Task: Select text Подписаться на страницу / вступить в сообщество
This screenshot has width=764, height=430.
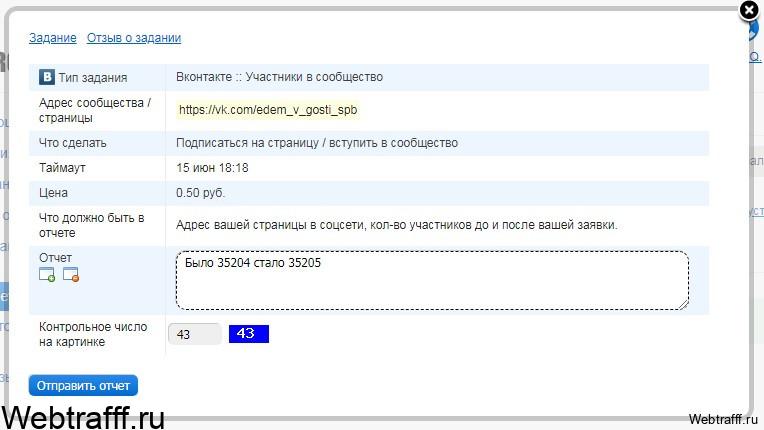Action: pos(317,143)
